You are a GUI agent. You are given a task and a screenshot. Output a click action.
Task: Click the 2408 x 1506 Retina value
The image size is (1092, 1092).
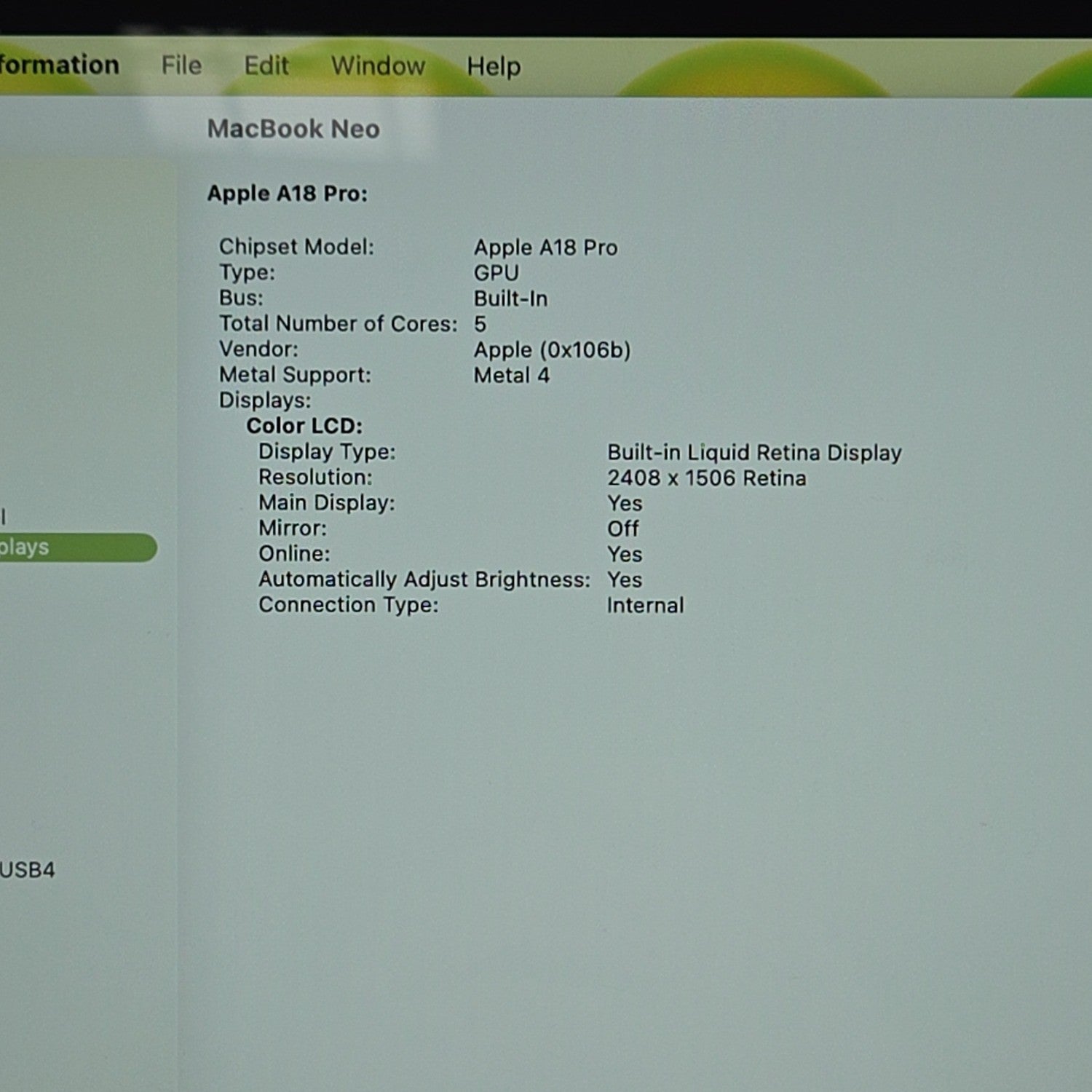[707, 478]
